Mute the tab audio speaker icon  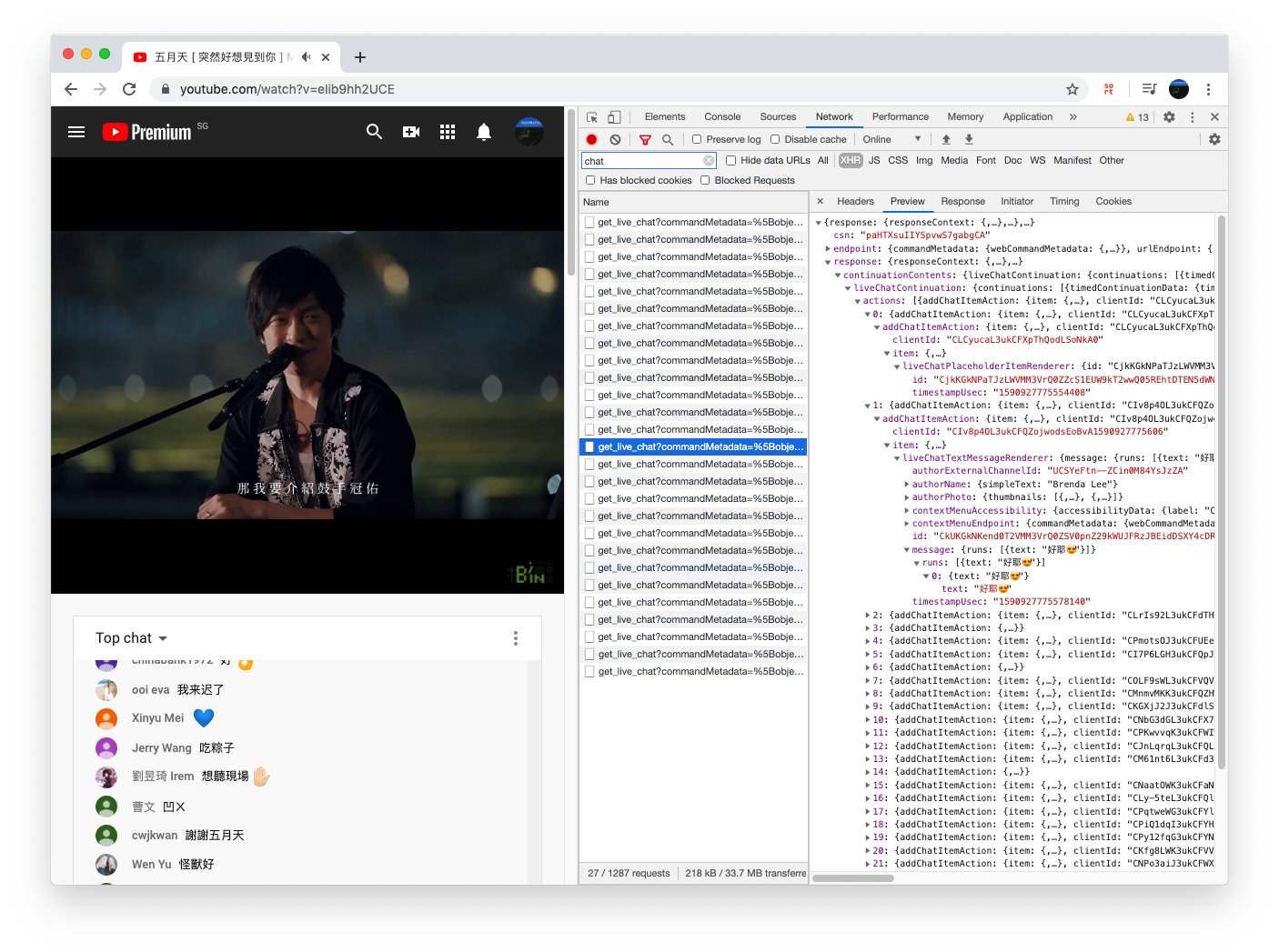coord(307,56)
